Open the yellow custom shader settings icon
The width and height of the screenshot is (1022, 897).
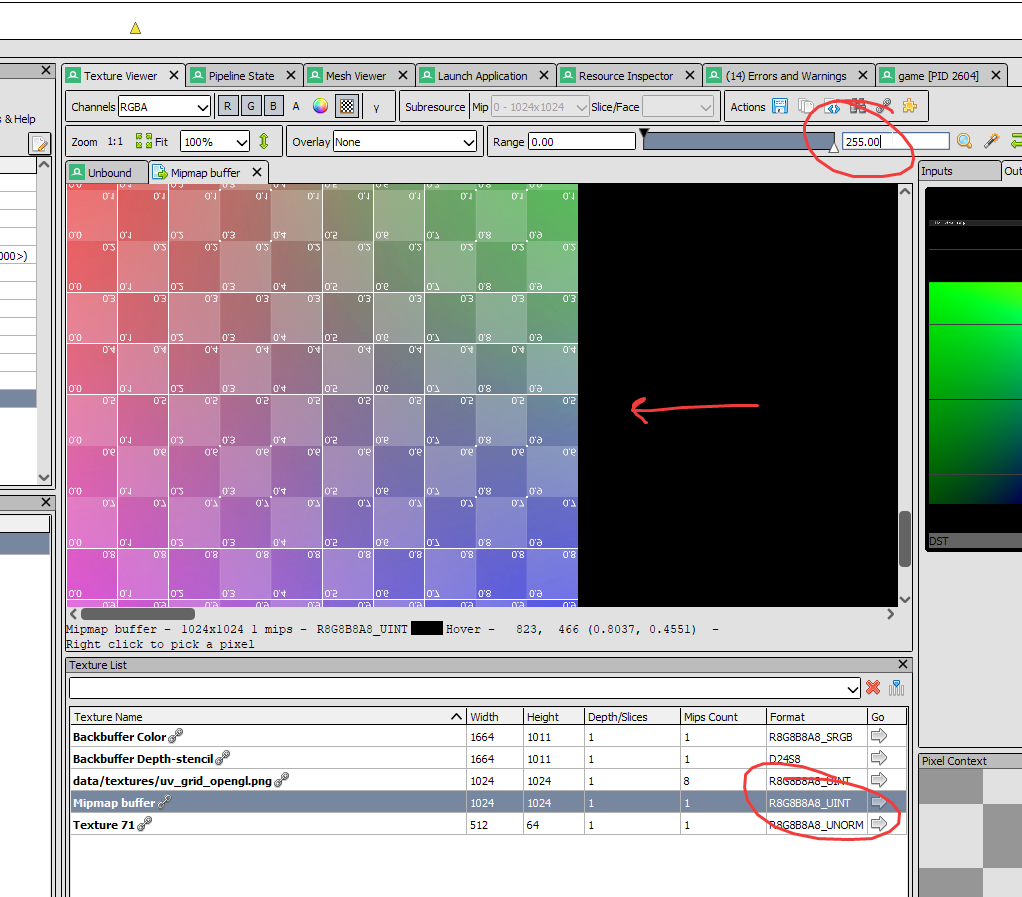point(909,106)
